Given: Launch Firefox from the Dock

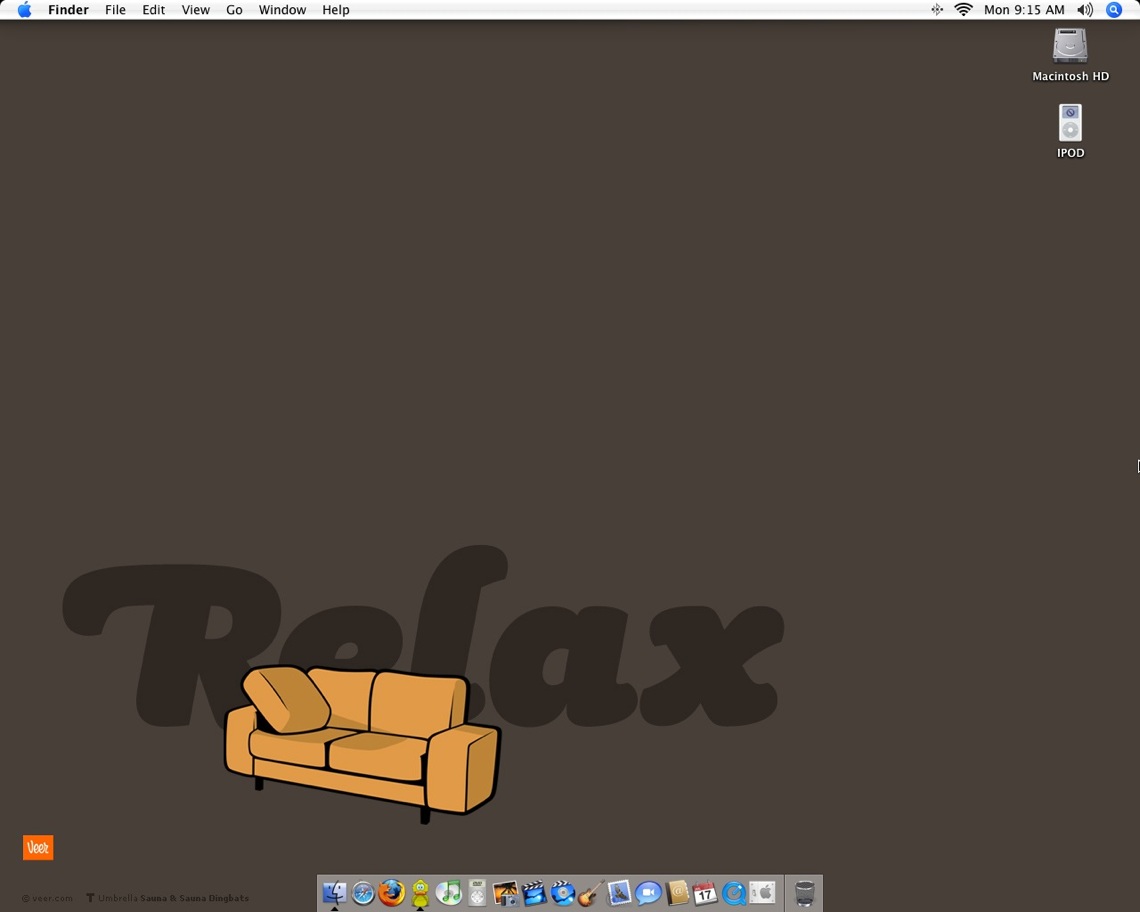Looking at the screenshot, I should click(x=391, y=892).
